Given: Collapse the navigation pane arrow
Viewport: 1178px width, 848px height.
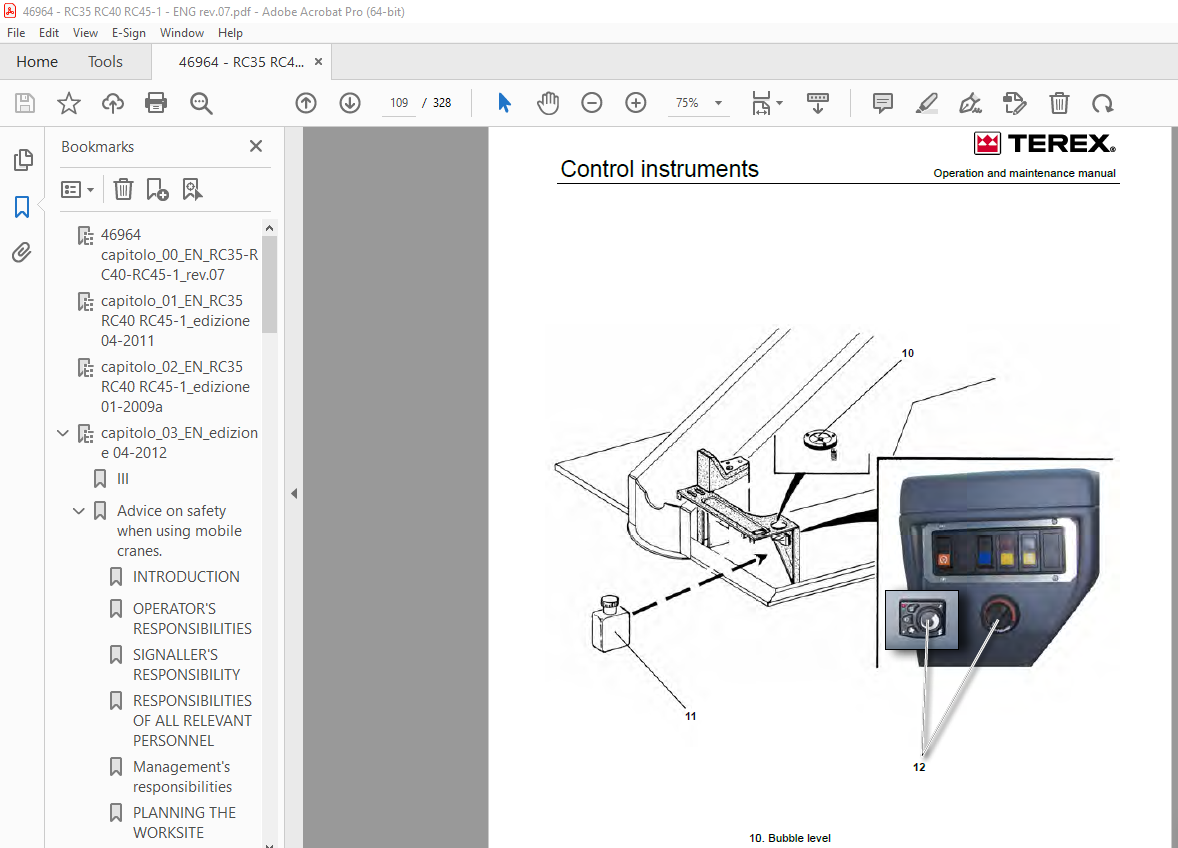Looking at the screenshot, I should click(294, 493).
